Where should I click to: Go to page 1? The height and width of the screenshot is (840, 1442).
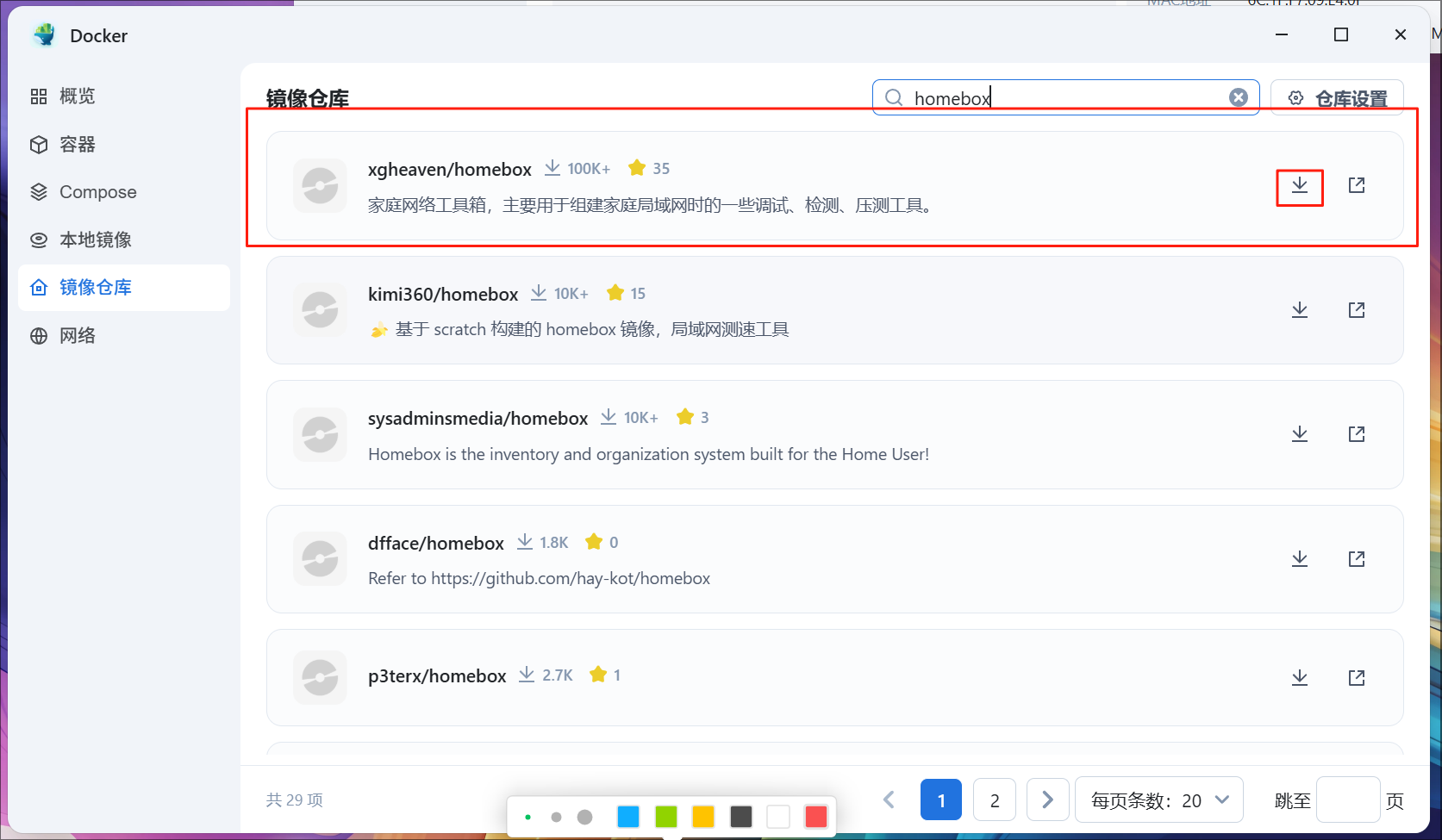coord(941,800)
